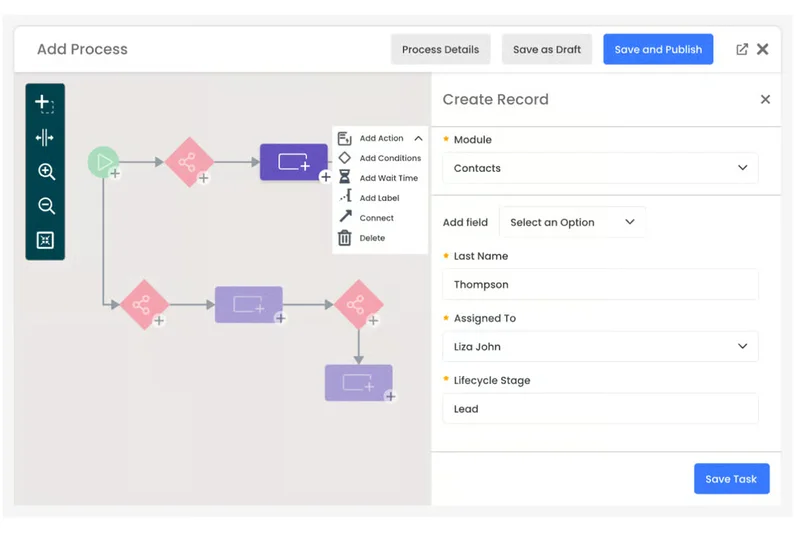Click Save as Draft button
The height and width of the screenshot is (533, 800).
[x=546, y=49]
